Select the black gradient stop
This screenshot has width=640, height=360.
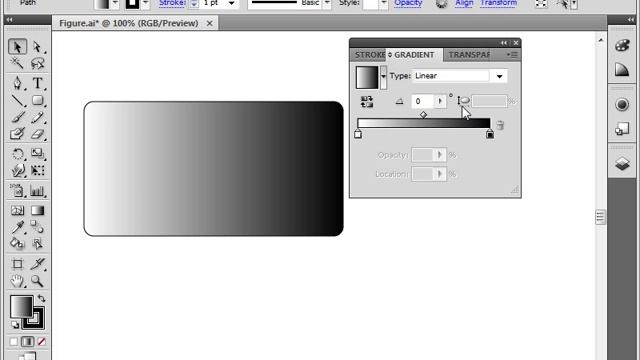(x=490, y=133)
